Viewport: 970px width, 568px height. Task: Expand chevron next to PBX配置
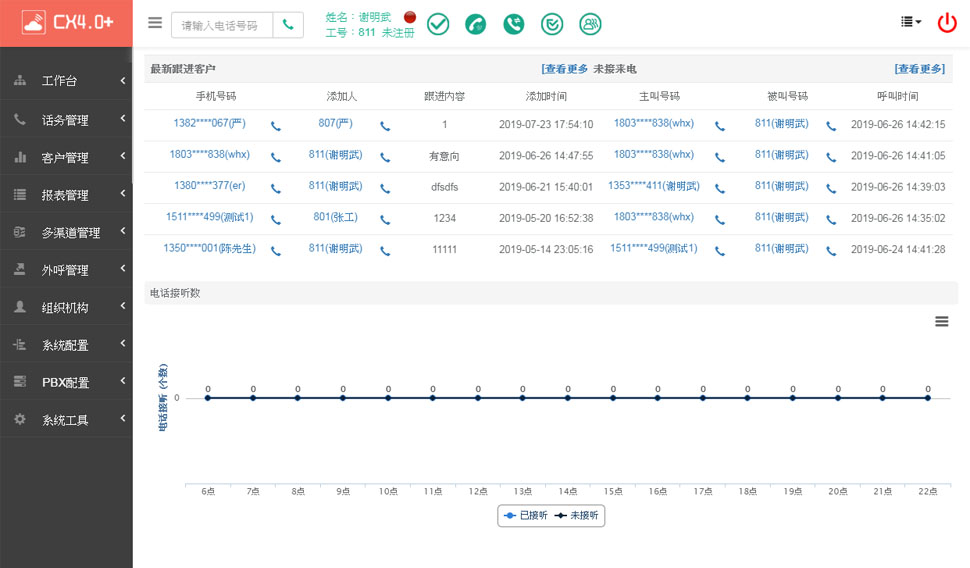(x=123, y=381)
